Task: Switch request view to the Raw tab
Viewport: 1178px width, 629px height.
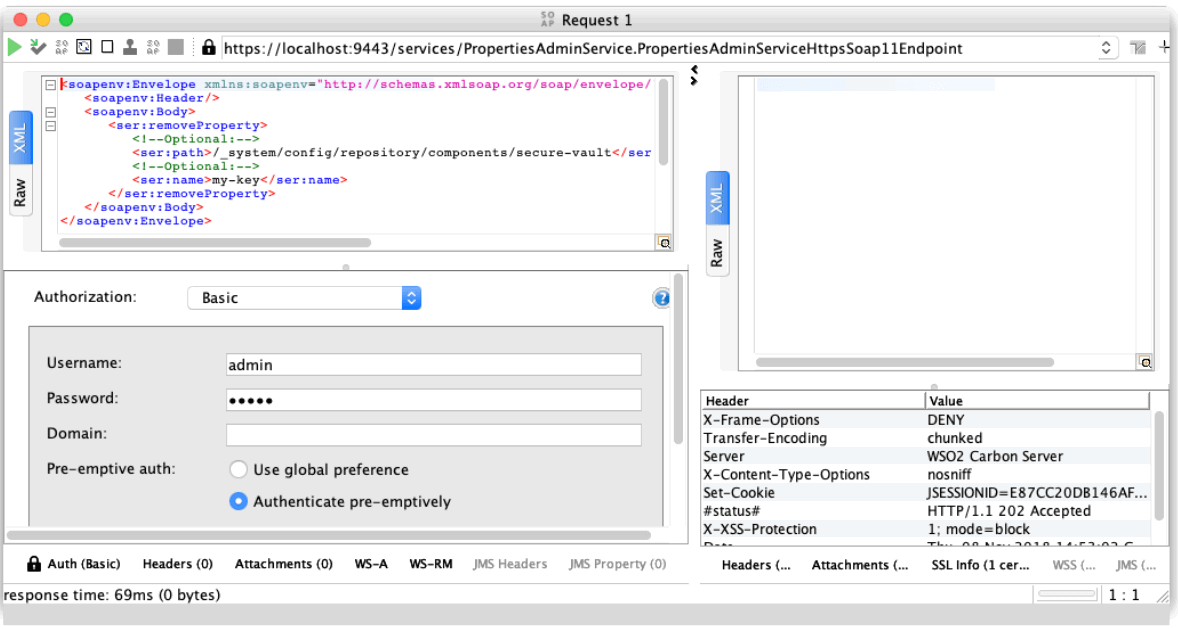Action: (x=21, y=193)
